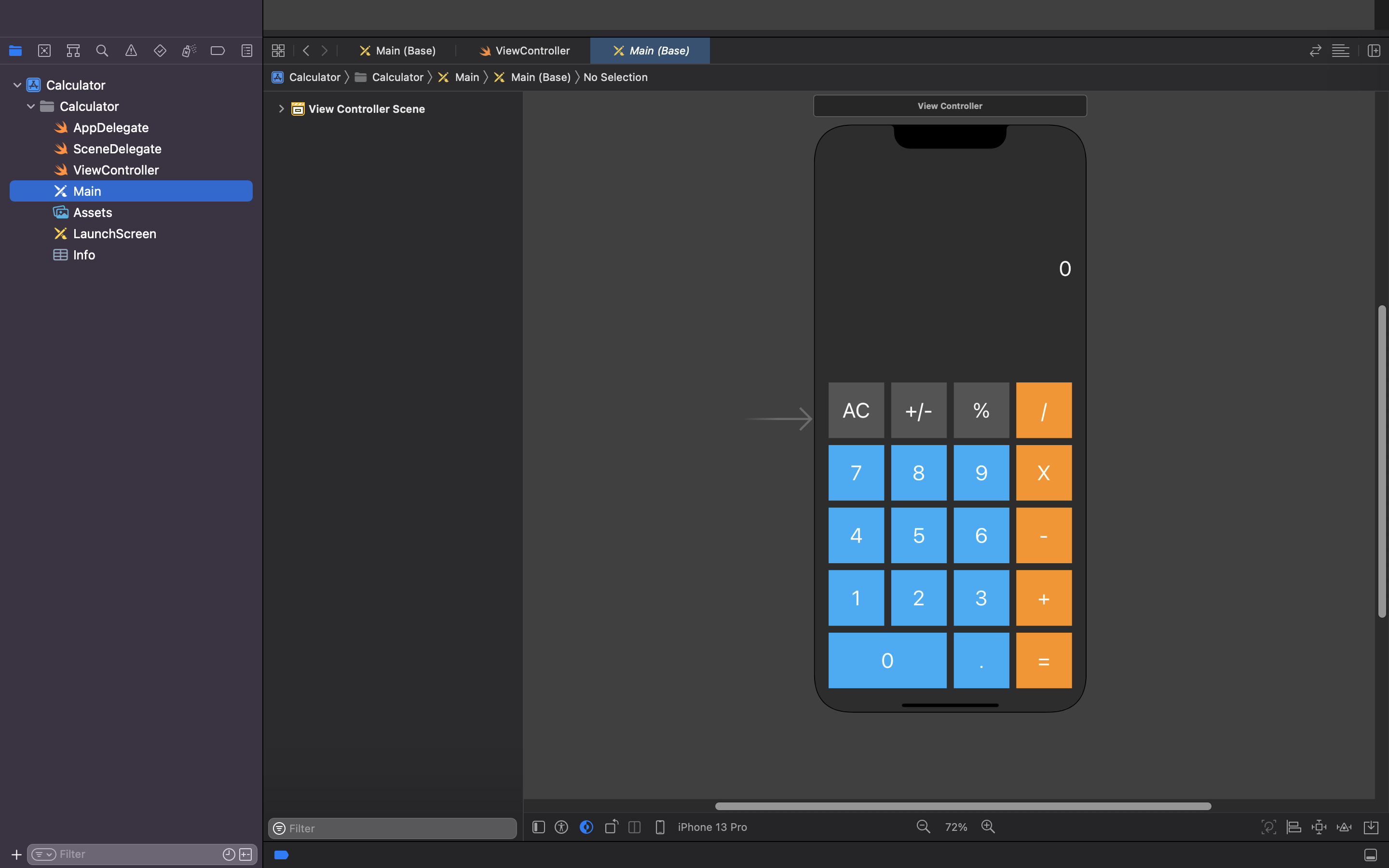Viewport: 1389px width, 868px height.
Task: Collapse the Calculator project group in navigator
Action: click(x=17, y=85)
